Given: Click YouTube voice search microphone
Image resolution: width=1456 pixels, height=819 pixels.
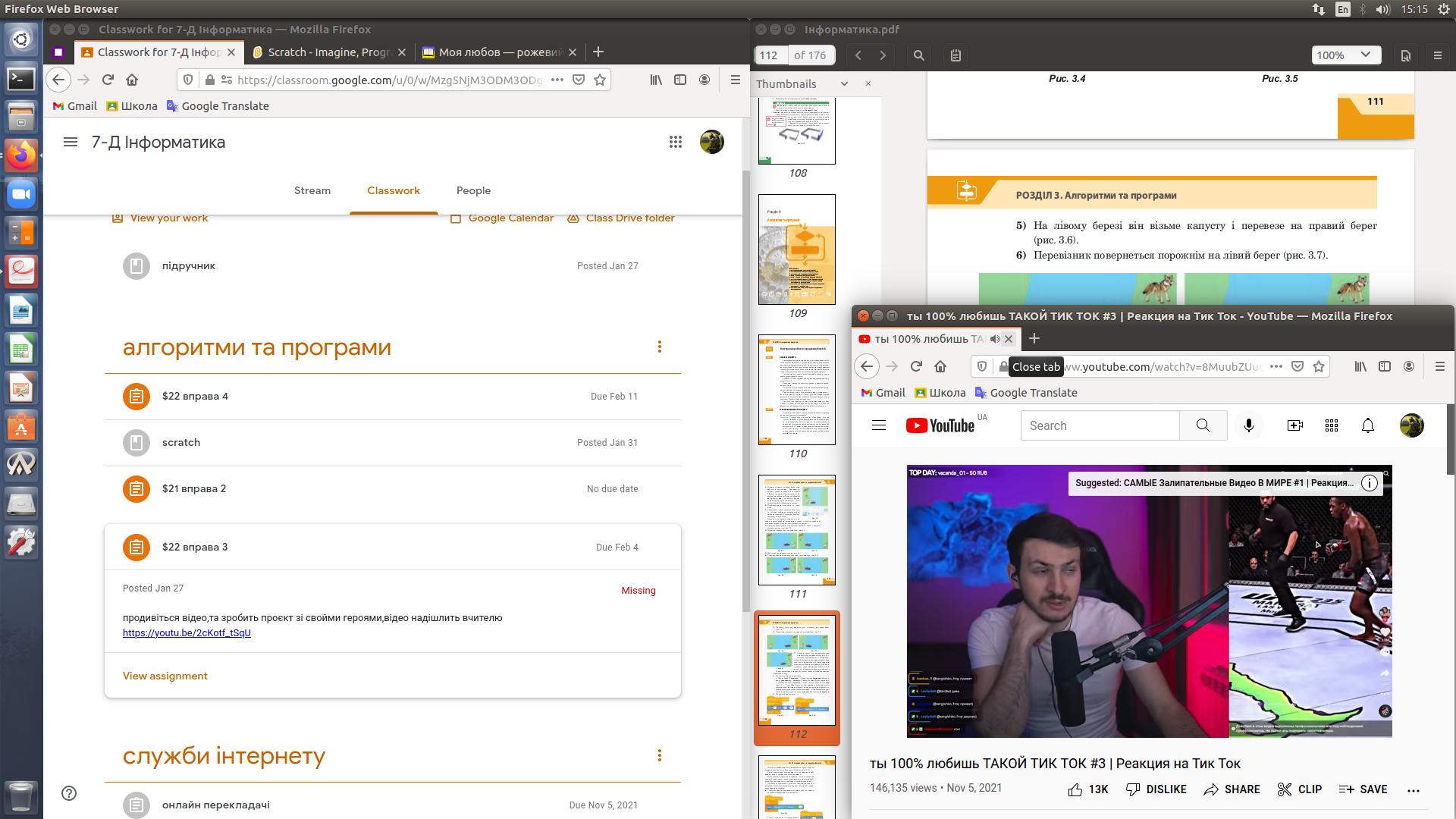Looking at the screenshot, I should pyautogui.click(x=1248, y=425).
